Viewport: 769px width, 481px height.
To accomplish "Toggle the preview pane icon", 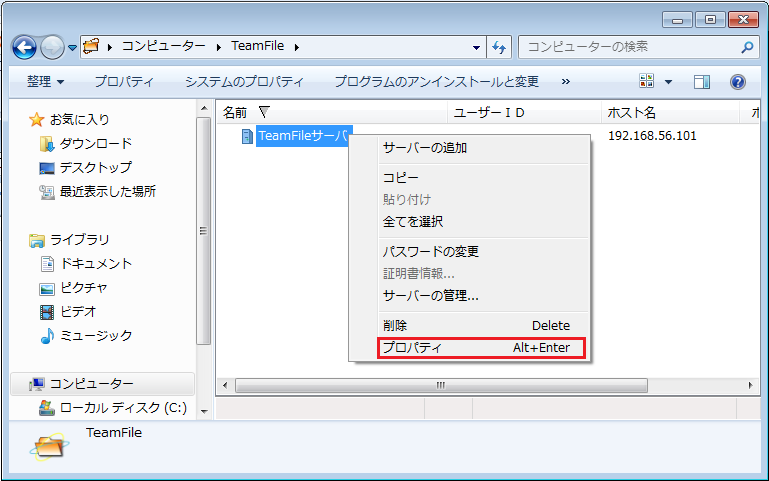I will 702,82.
